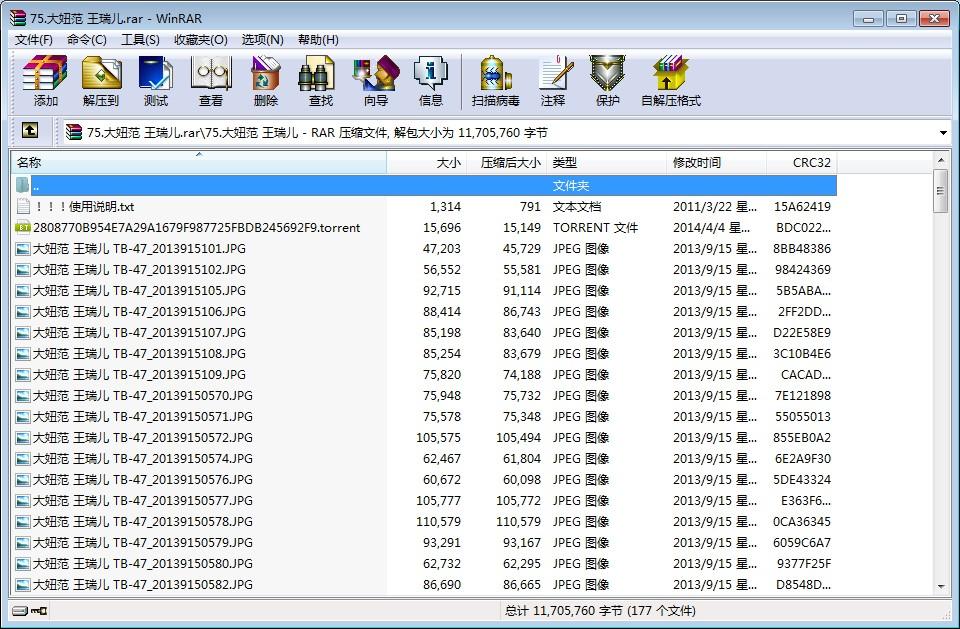
Task: Click the parent folder icon in the ".." row
Action: [23, 186]
